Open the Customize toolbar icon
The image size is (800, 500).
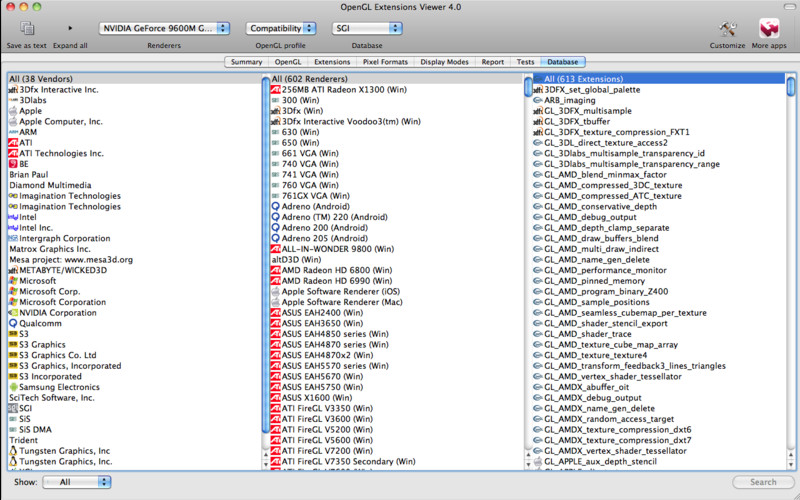click(727, 28)
